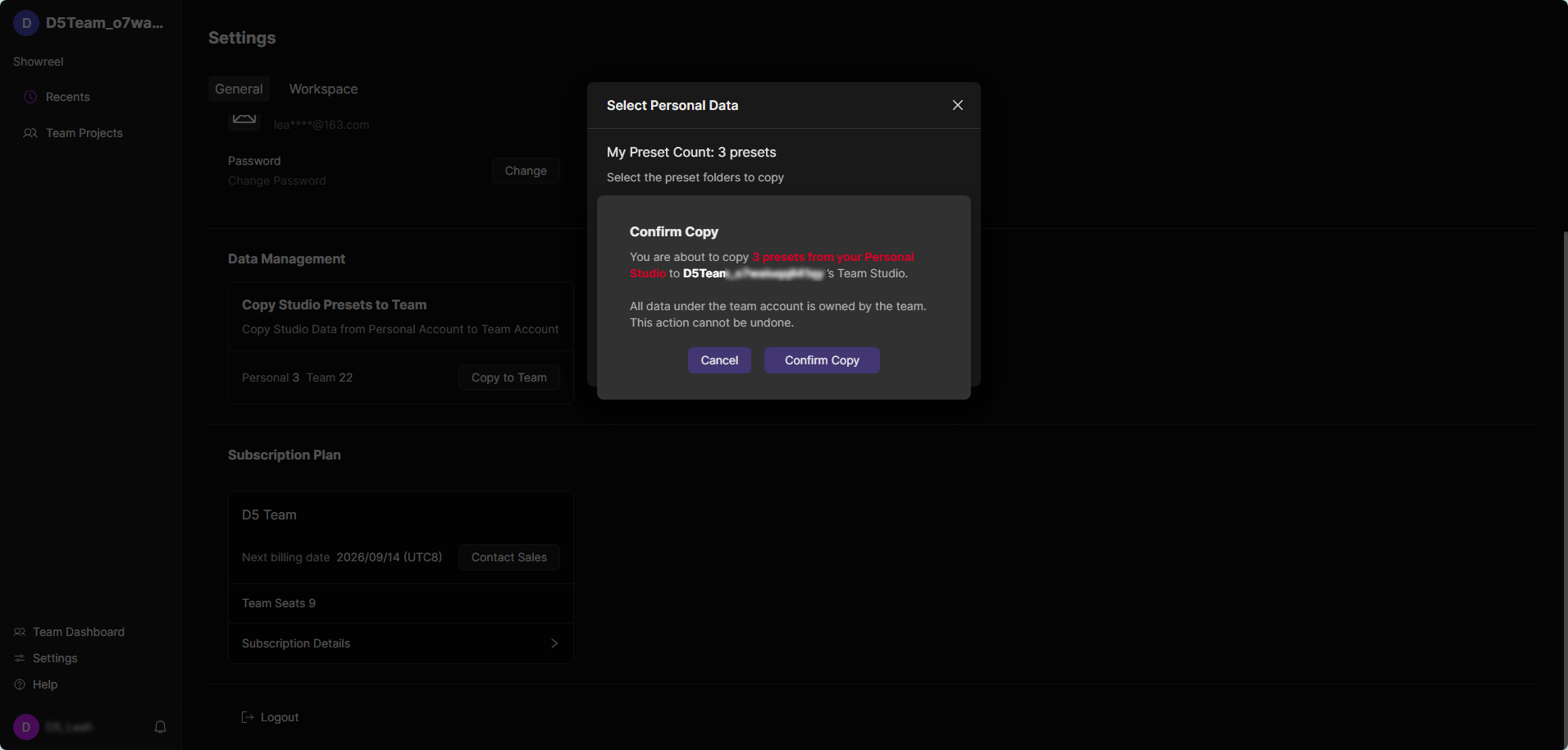Click 'Personal 3' count text
1568x750 pixels.
pos(271,377)
